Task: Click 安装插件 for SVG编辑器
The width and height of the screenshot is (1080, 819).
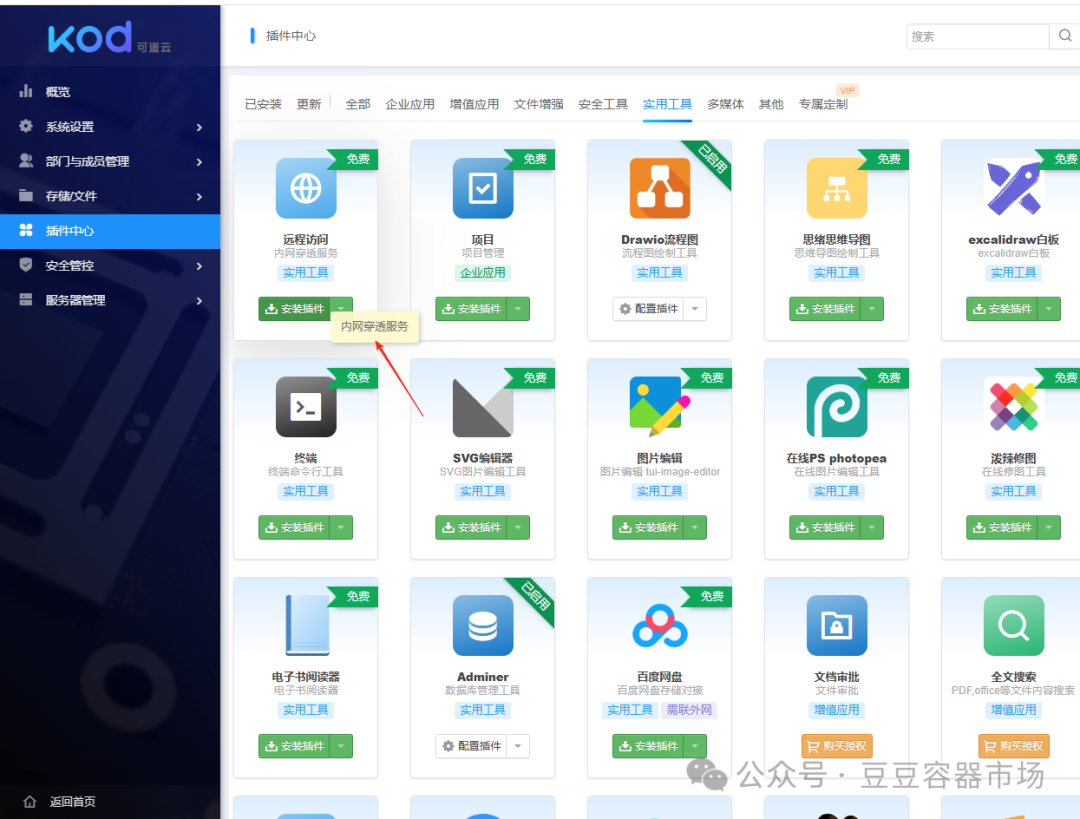Action: coord(472,527)
